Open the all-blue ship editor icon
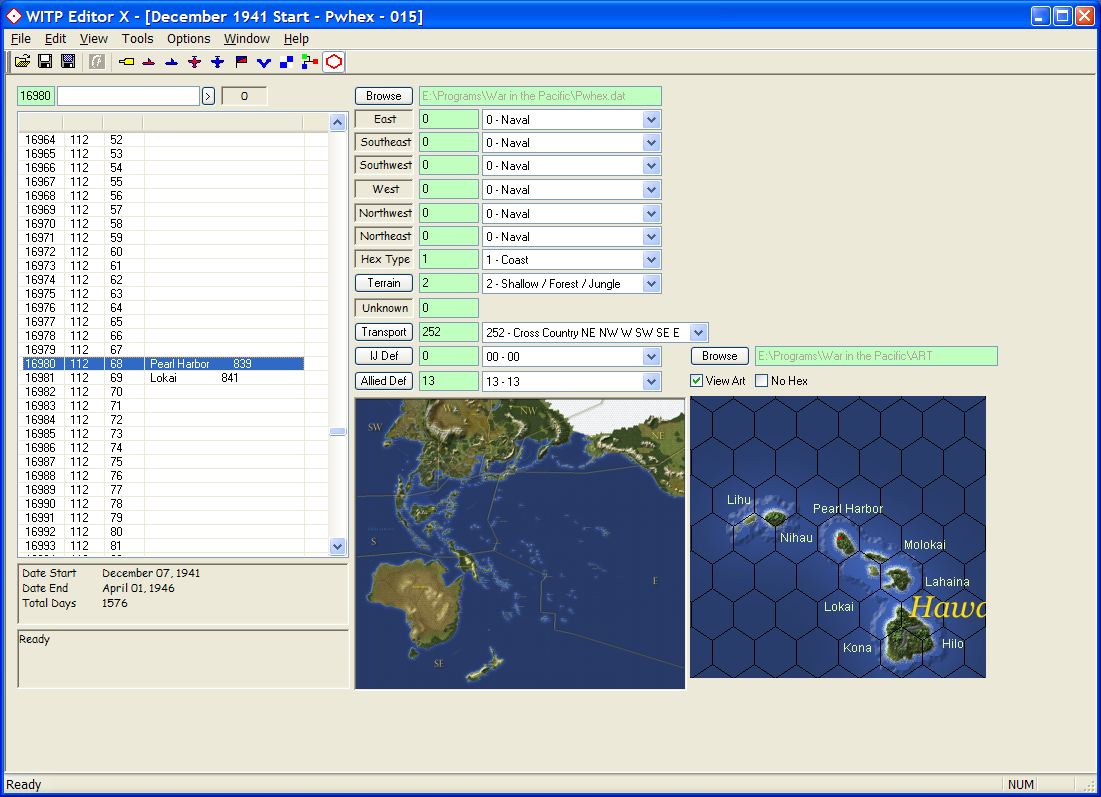 [x=171, y=62]
